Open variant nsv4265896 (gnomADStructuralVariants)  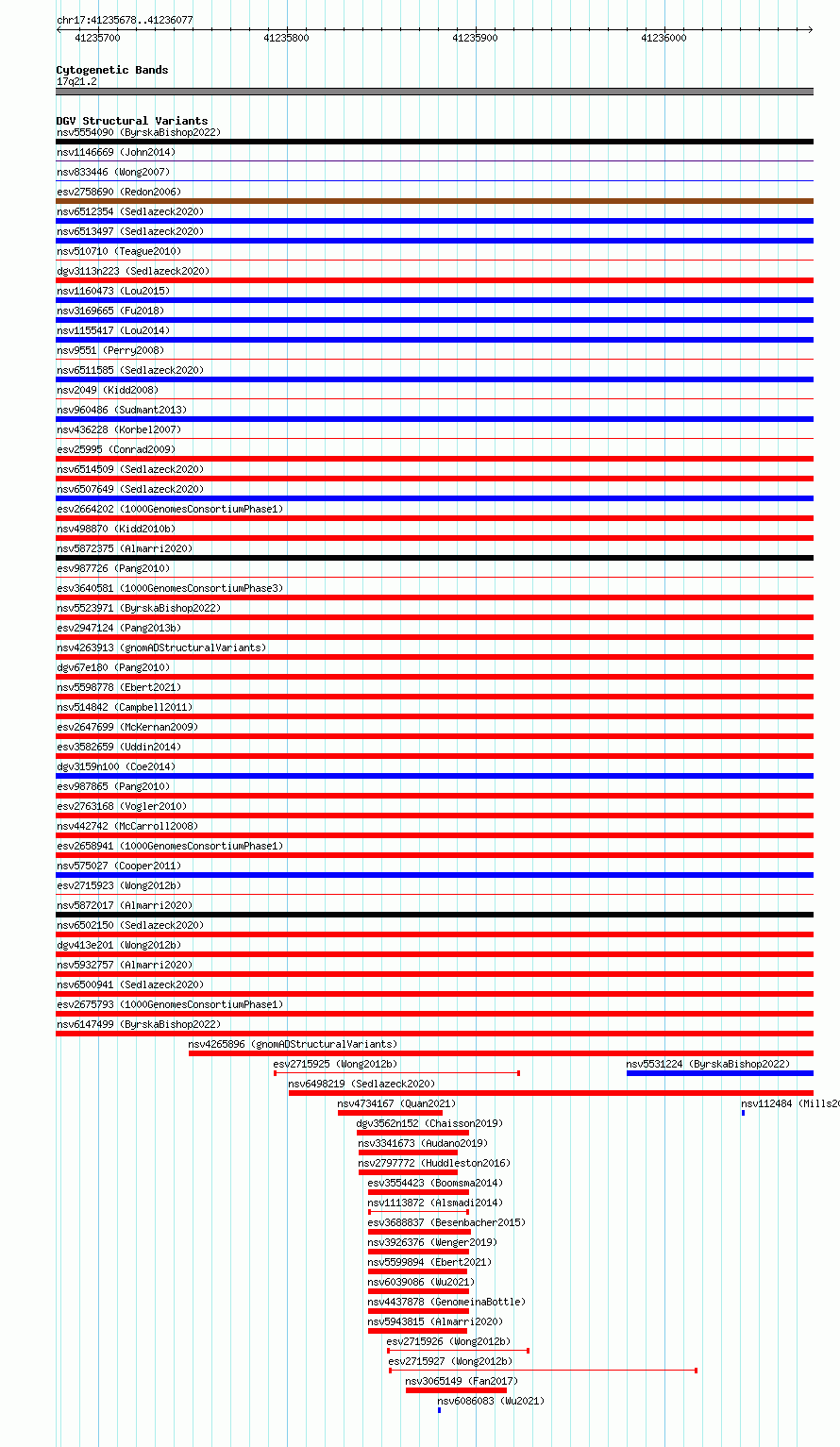coord(294,1044)
